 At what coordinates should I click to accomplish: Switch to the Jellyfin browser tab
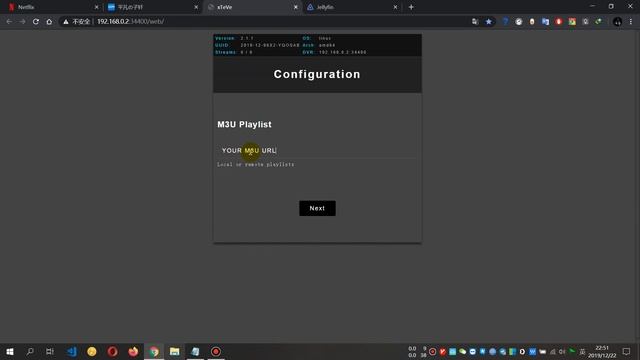(x=351, y=7)
